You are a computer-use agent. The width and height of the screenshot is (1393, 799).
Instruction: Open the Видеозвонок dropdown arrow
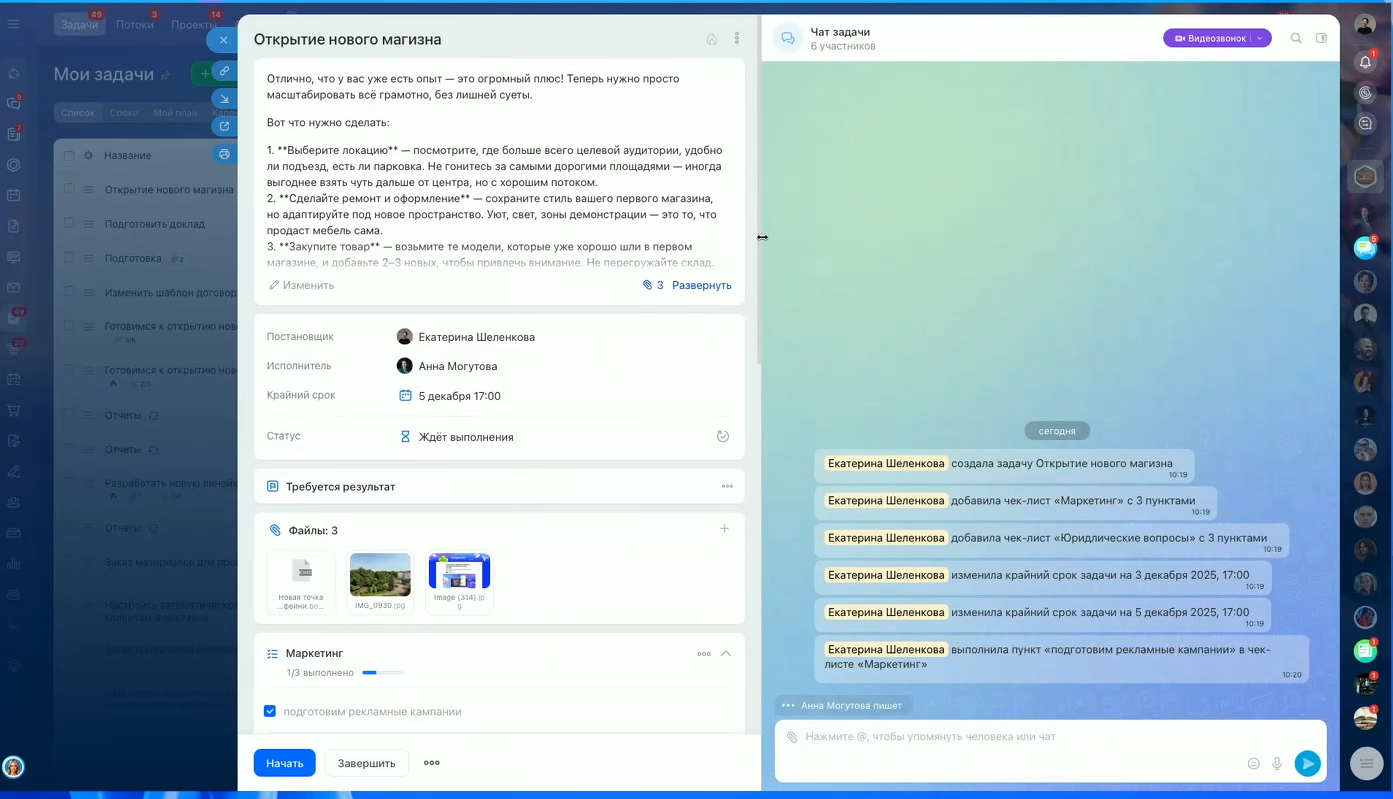(x=1260, y=38)
